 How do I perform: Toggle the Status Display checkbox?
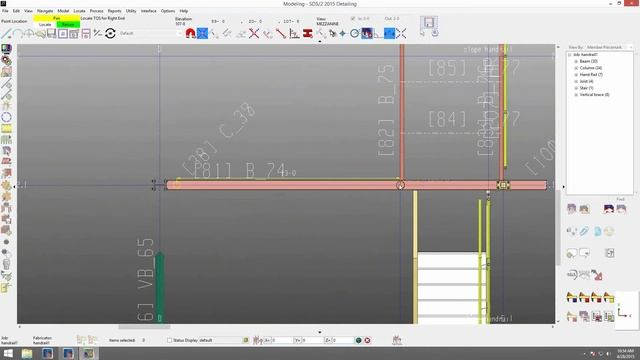coord(169,340)
